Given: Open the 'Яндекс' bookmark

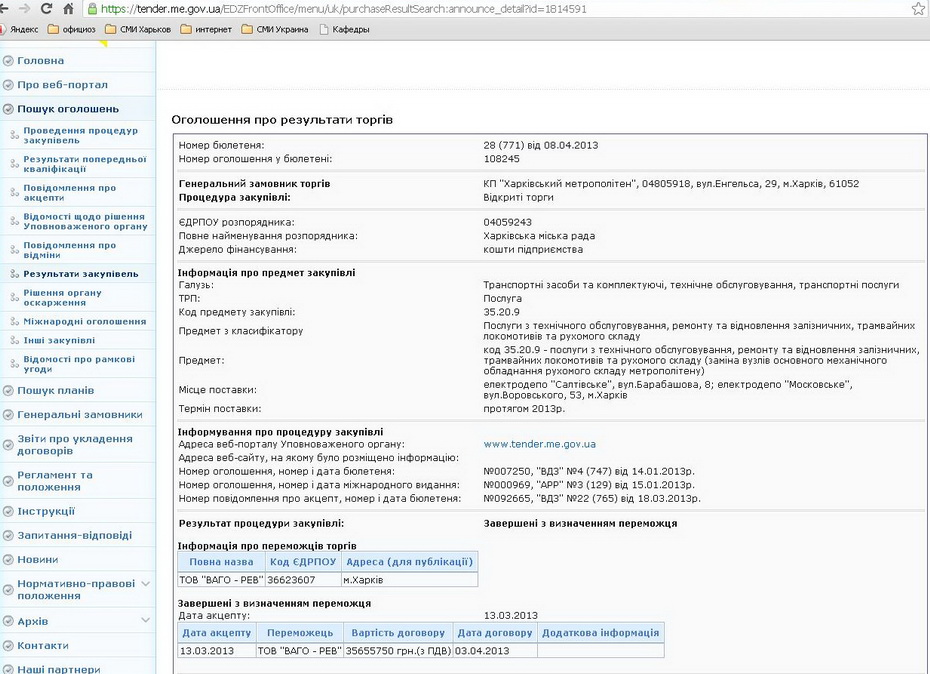Looking at the screenshot, I should click(23, 29).
